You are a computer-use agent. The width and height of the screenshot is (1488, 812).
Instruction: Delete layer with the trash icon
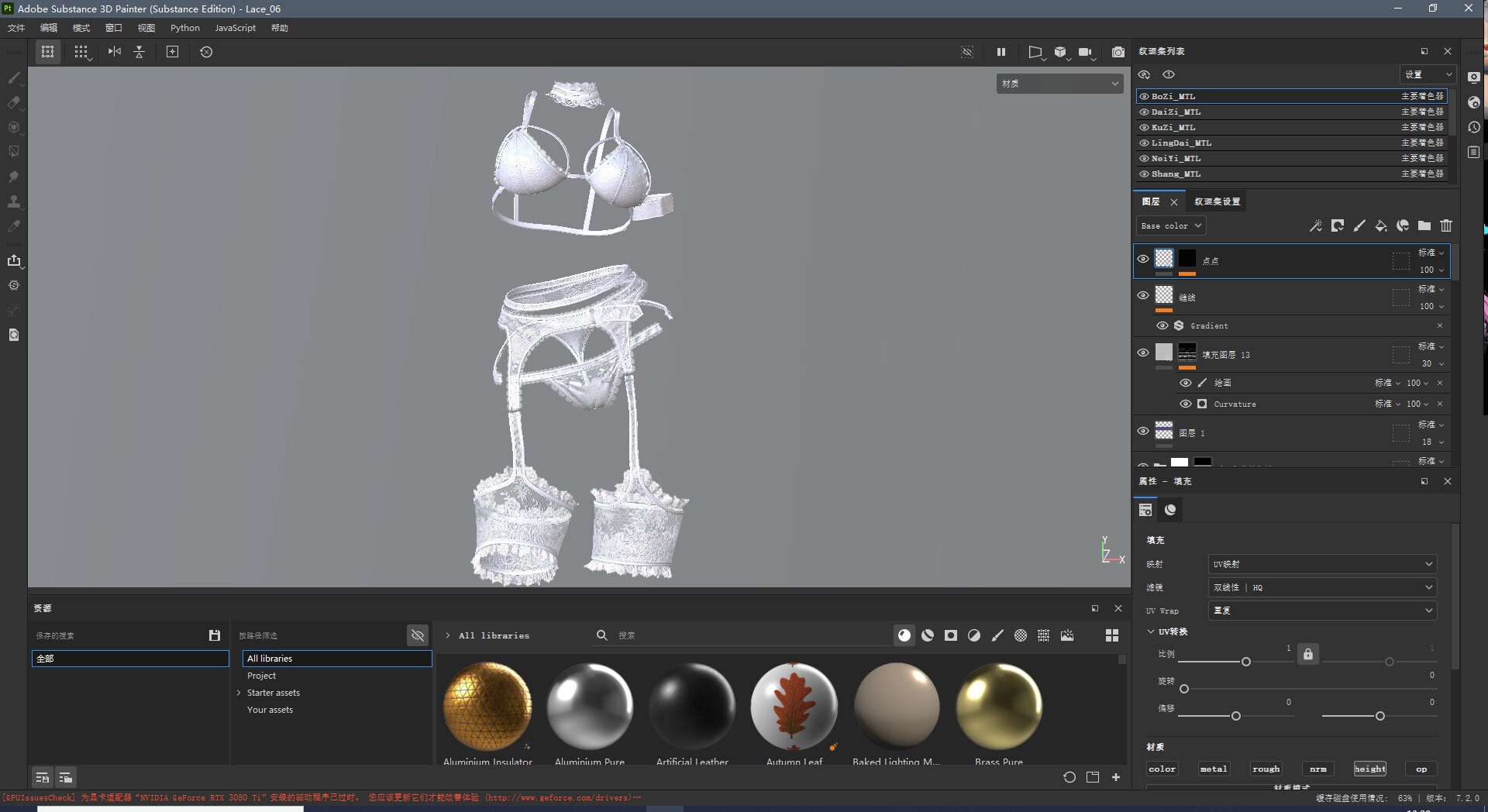[x=1445, y=226]
